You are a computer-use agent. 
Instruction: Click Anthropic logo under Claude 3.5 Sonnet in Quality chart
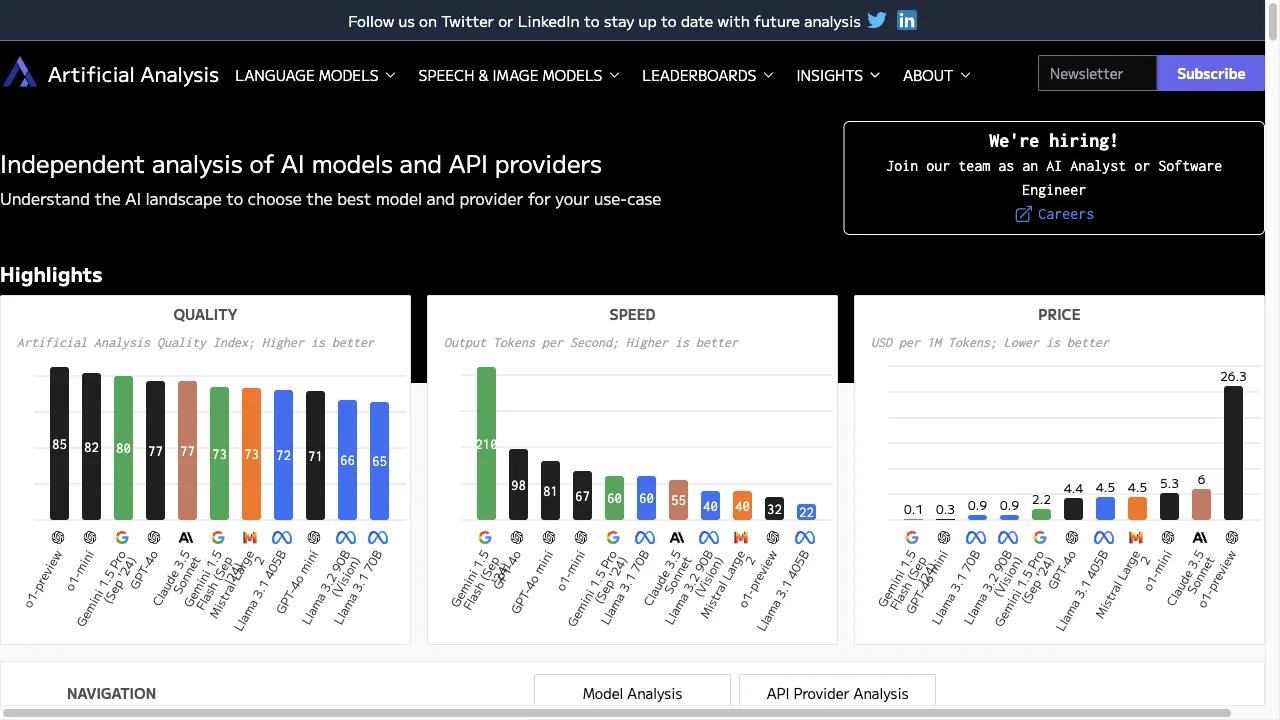pos(186,538)
